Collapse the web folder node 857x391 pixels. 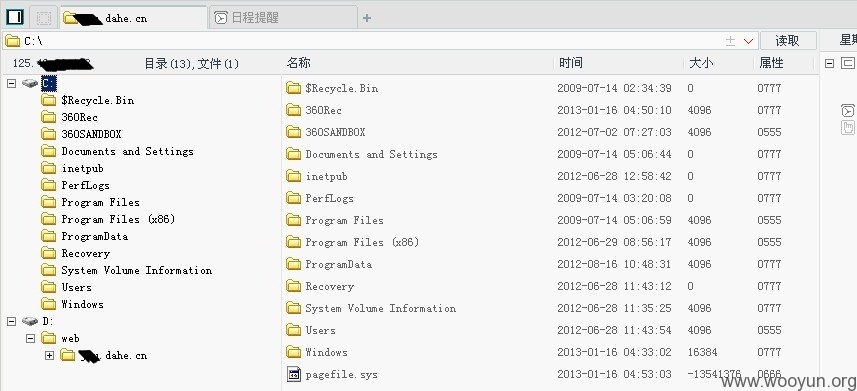tap(31, 339)
